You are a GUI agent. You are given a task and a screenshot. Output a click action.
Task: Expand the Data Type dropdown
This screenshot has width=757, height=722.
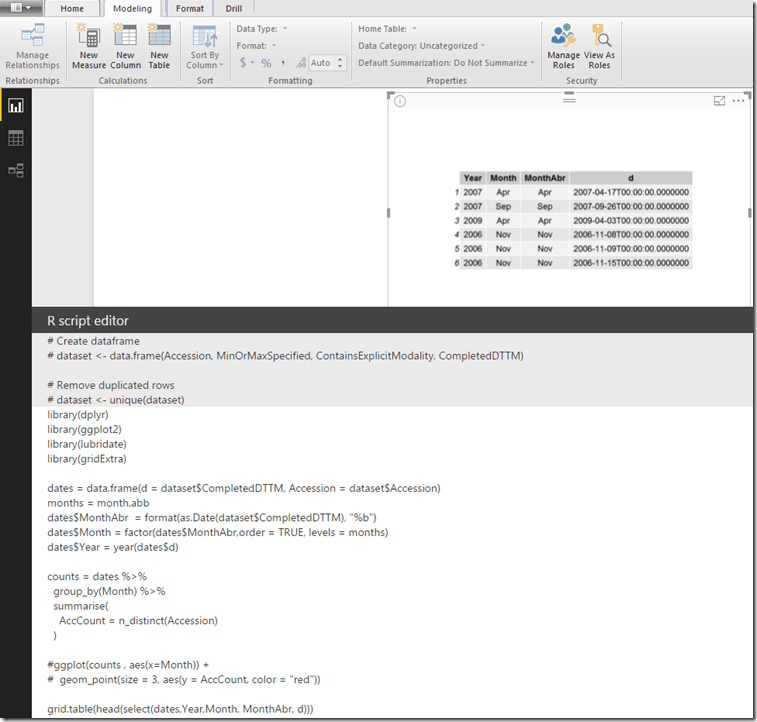point(262,29)
